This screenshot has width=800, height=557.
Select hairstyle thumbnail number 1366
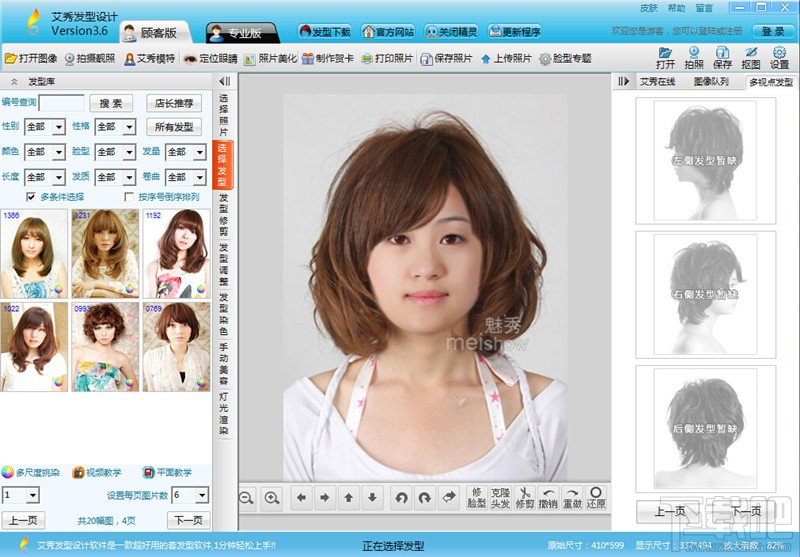(34, 254)
